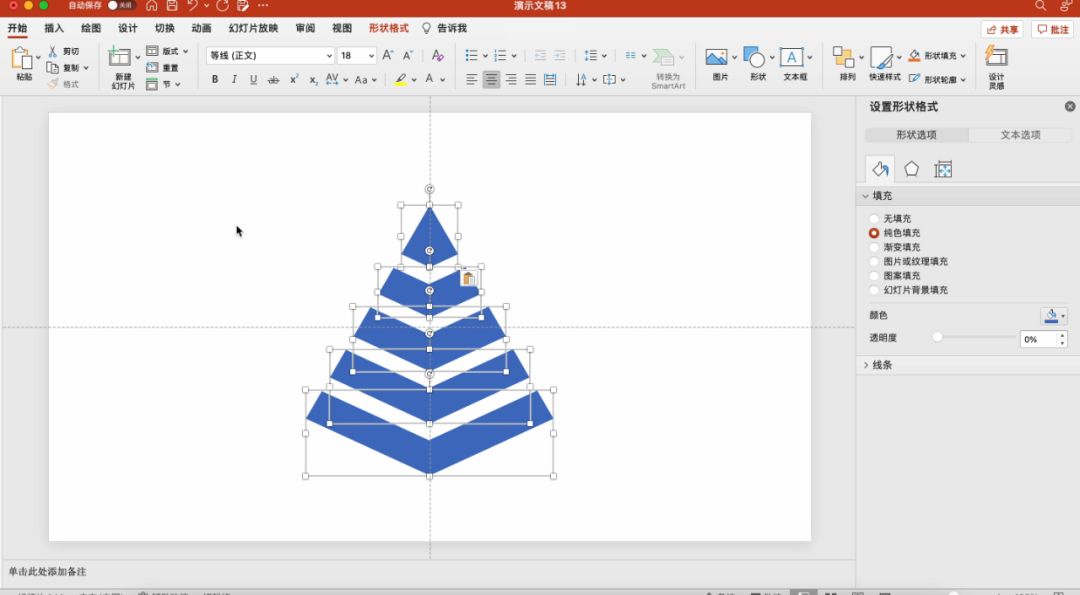Click the Bold formatting icon
This screenshot has height=595, width=1080.
[214, 80]
